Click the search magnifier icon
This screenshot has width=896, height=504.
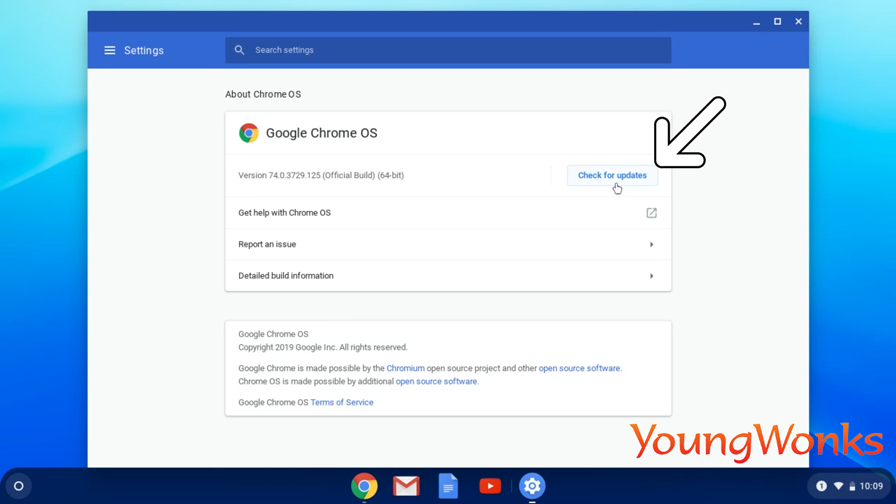tap(239, 50)
